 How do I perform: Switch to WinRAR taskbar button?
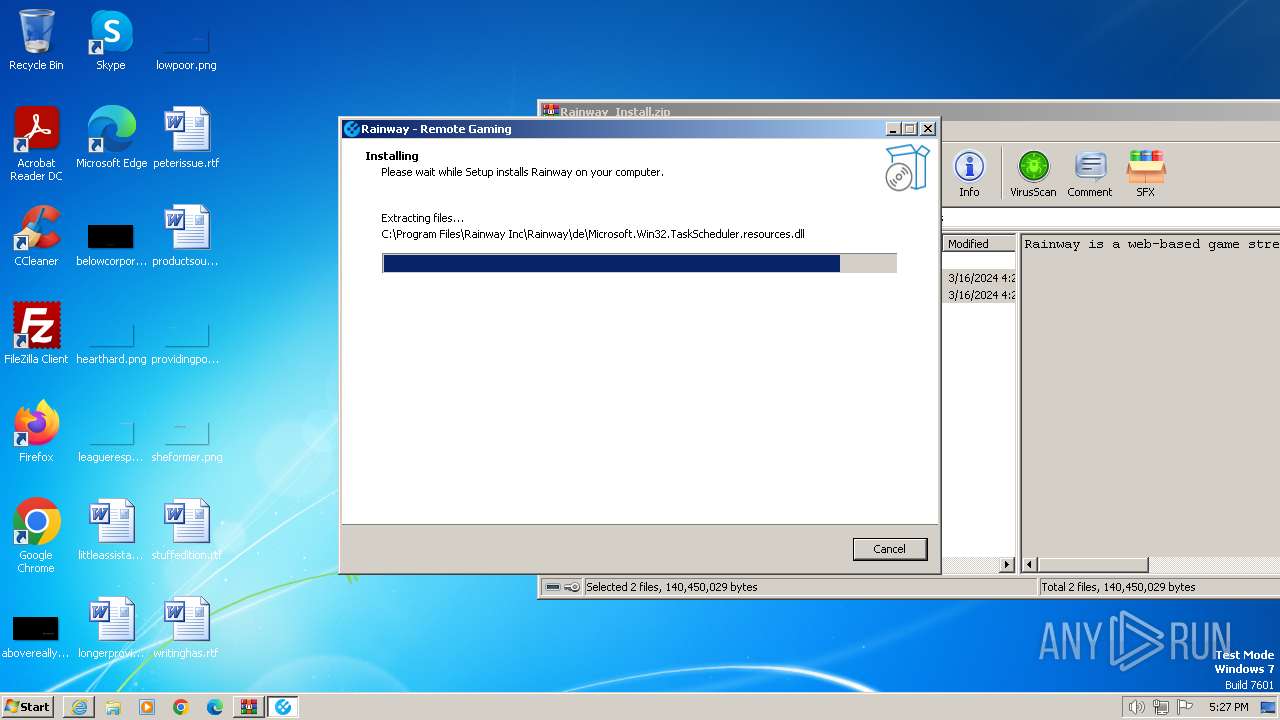coord(249,707)
